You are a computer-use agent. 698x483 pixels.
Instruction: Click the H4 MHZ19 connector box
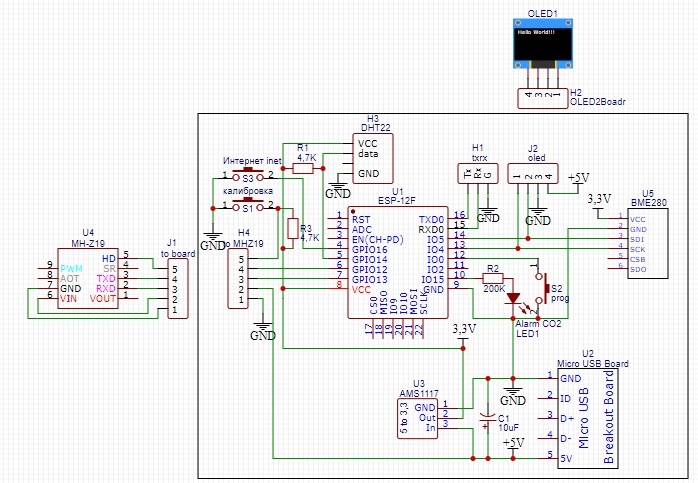238,279
